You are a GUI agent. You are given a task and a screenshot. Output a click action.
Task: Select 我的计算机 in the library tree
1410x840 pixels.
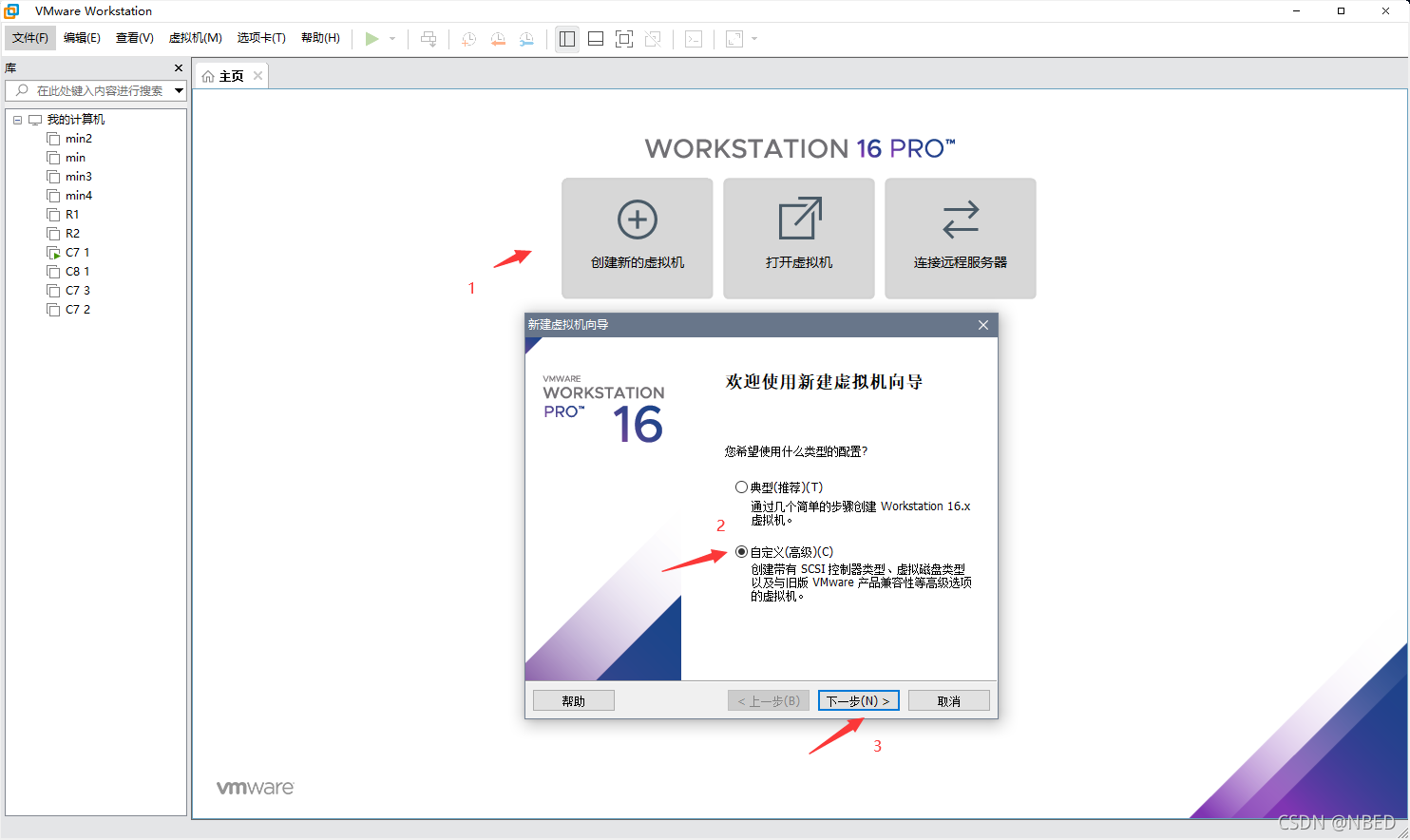pos(76,120)
